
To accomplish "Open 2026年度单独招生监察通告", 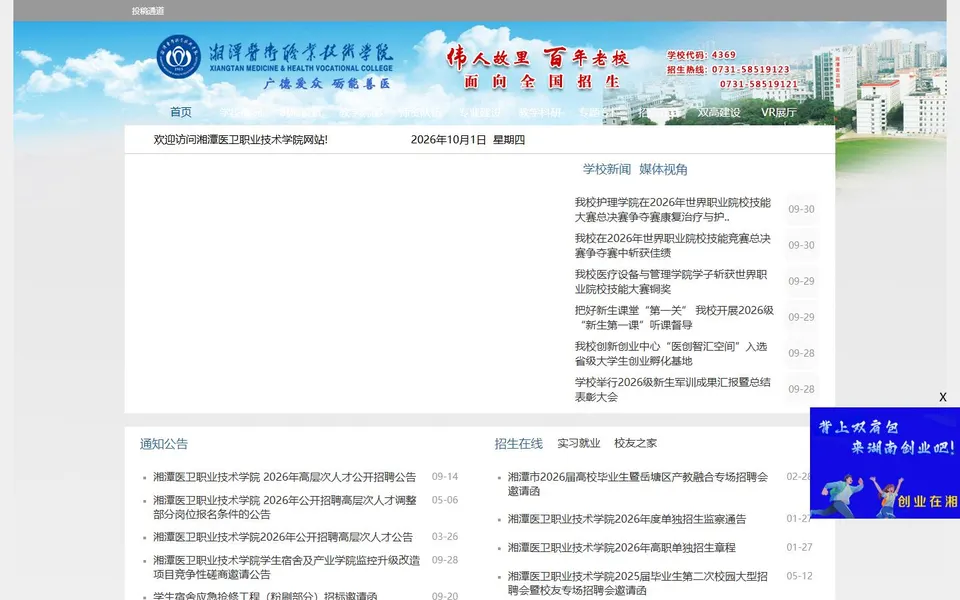I will click(627, 519).
